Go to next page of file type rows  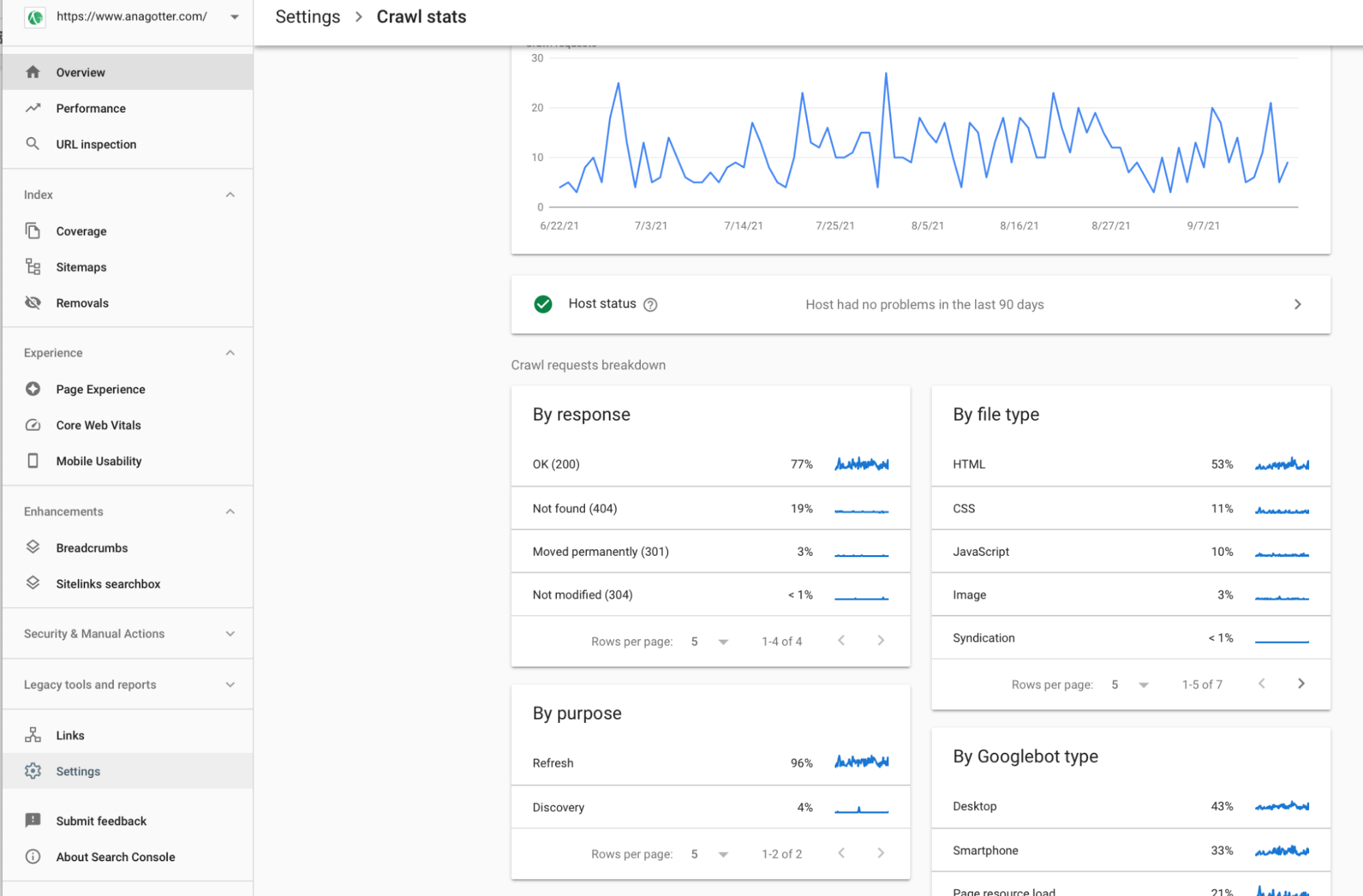[x=1301, y=683]
